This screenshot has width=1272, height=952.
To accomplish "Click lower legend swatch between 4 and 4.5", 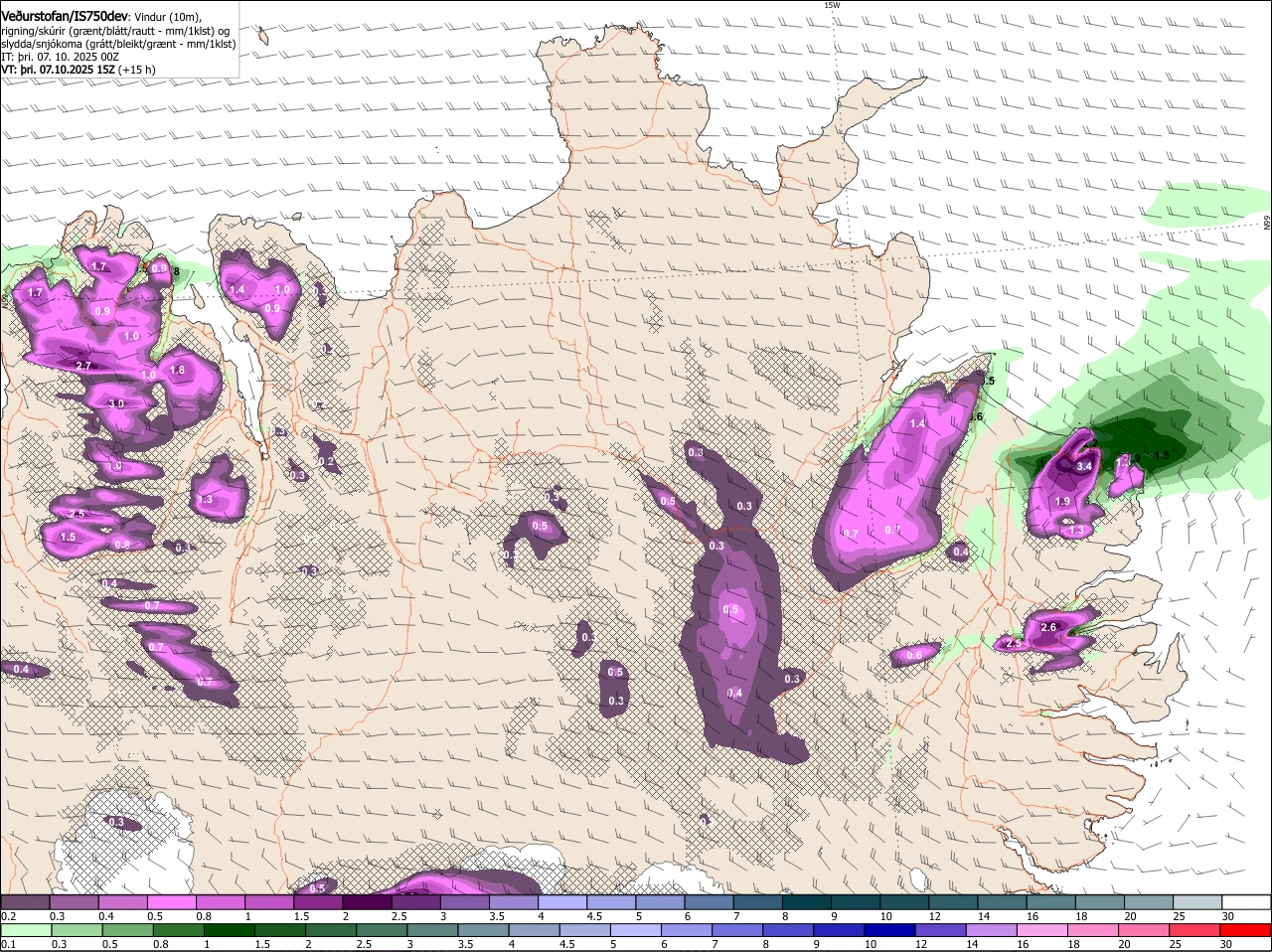I will (535, 930).
